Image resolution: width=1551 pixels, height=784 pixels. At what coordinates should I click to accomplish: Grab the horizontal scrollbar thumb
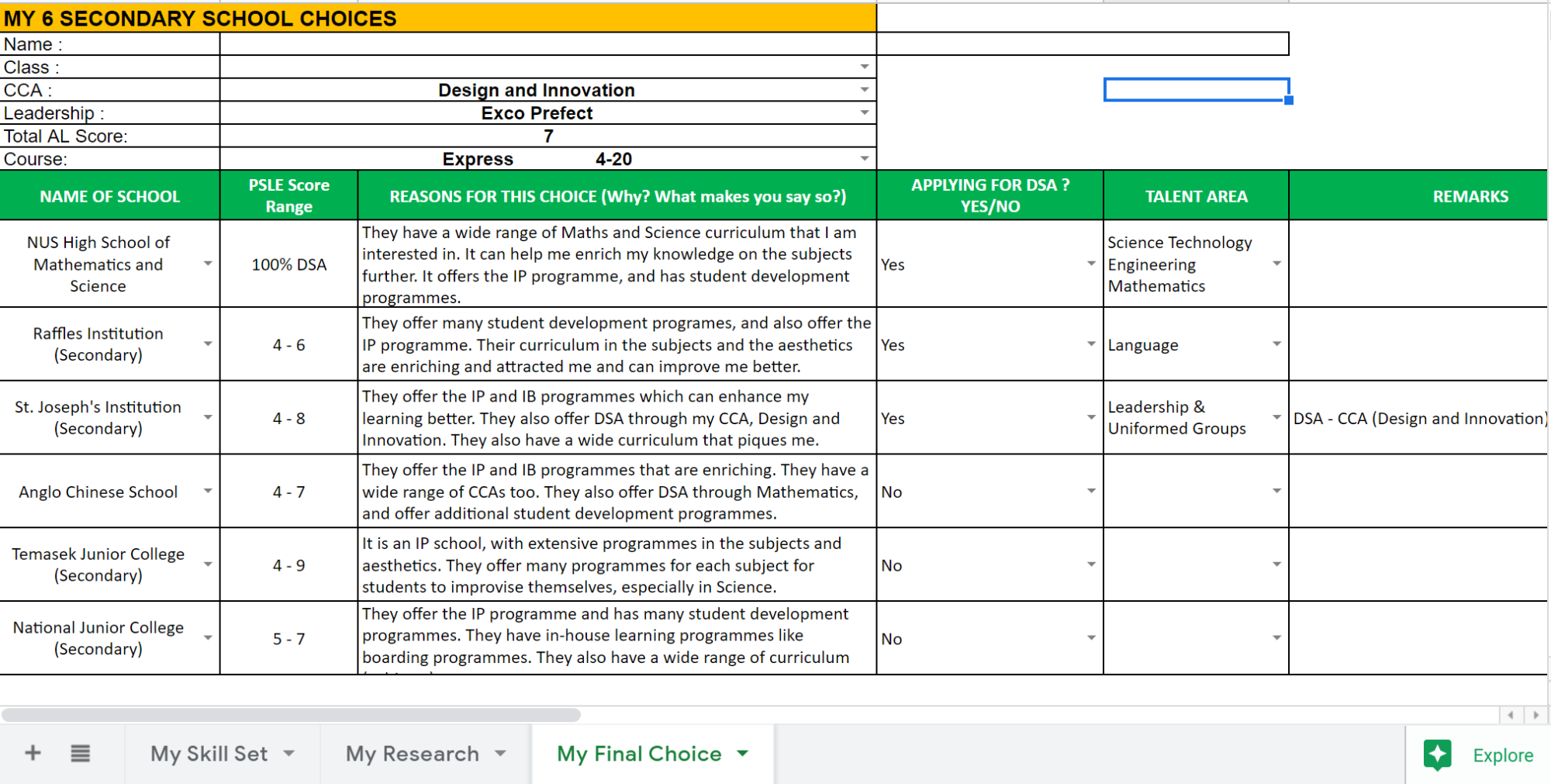292,714
